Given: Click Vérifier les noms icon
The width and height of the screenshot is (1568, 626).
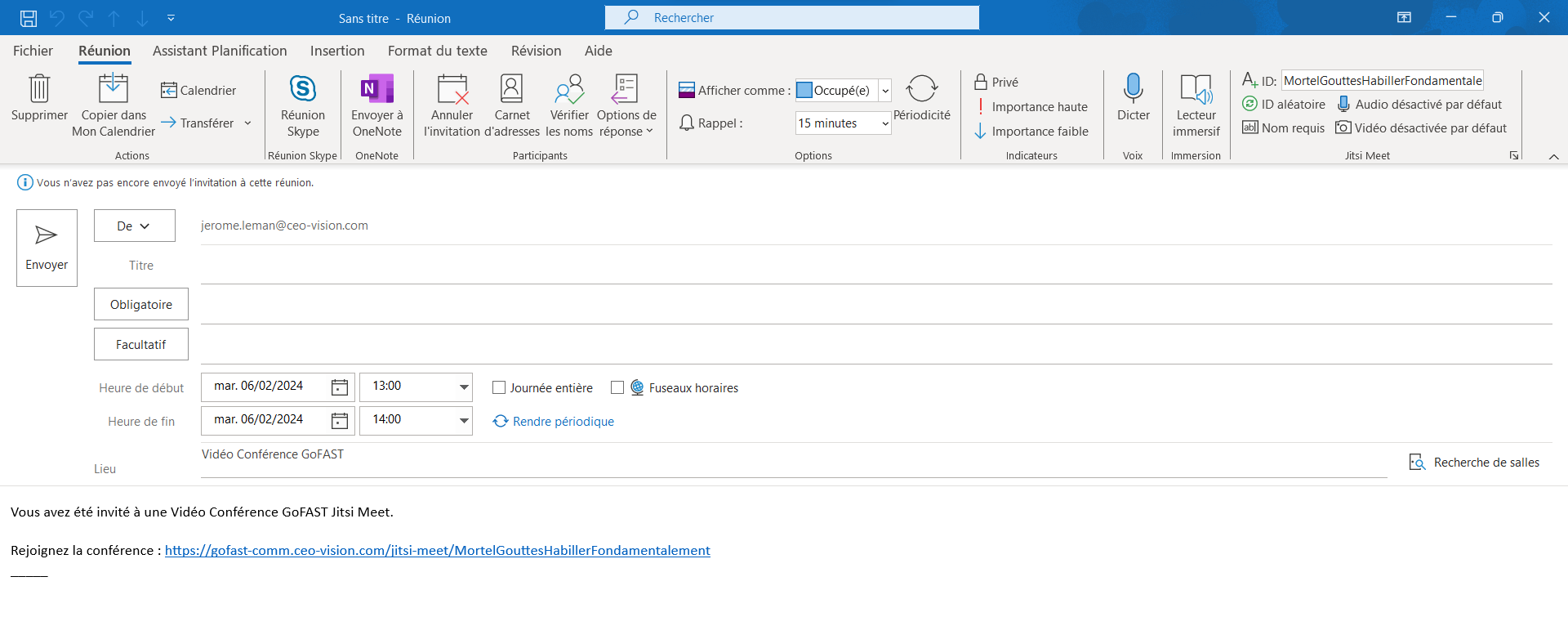Looking at the screenshot, I should point(569,88).
